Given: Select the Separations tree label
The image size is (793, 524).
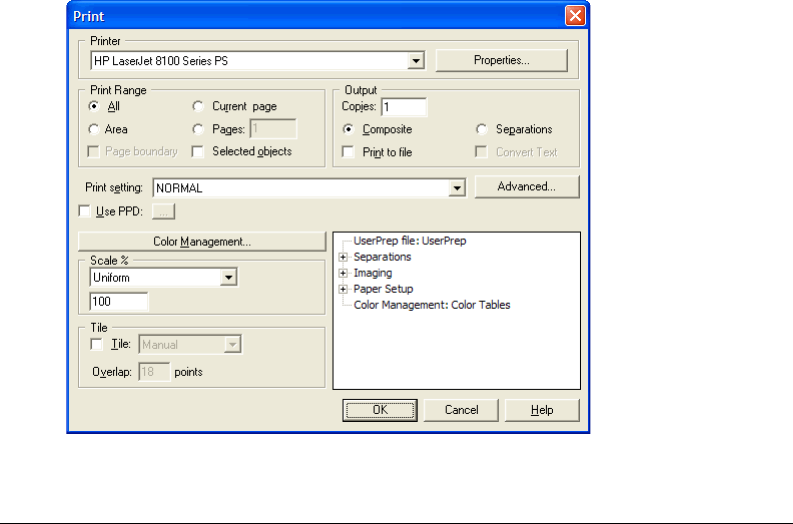Looking at the screenshot, I should coord(382,257).
